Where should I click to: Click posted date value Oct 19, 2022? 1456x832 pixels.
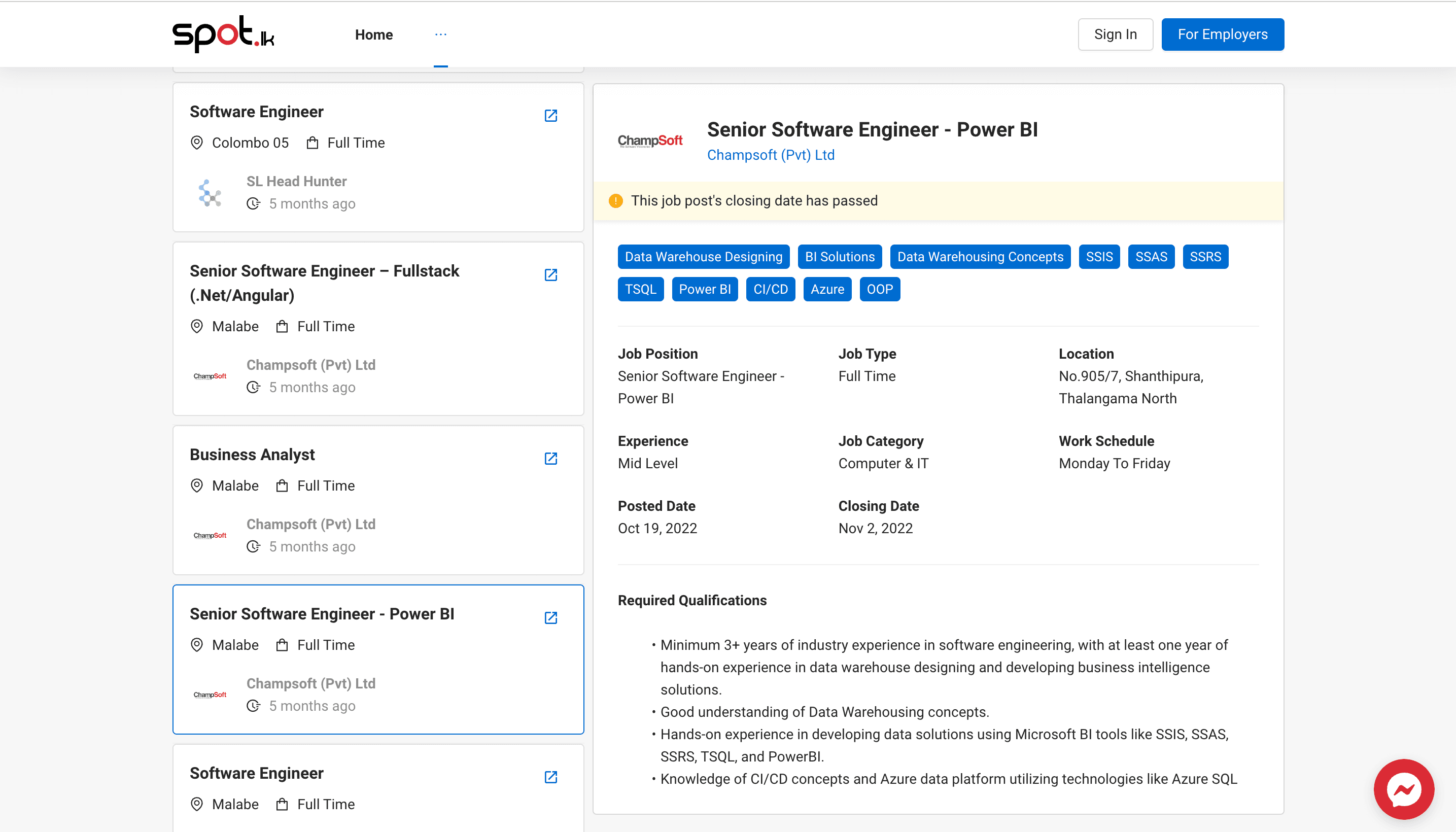[657, 529]
